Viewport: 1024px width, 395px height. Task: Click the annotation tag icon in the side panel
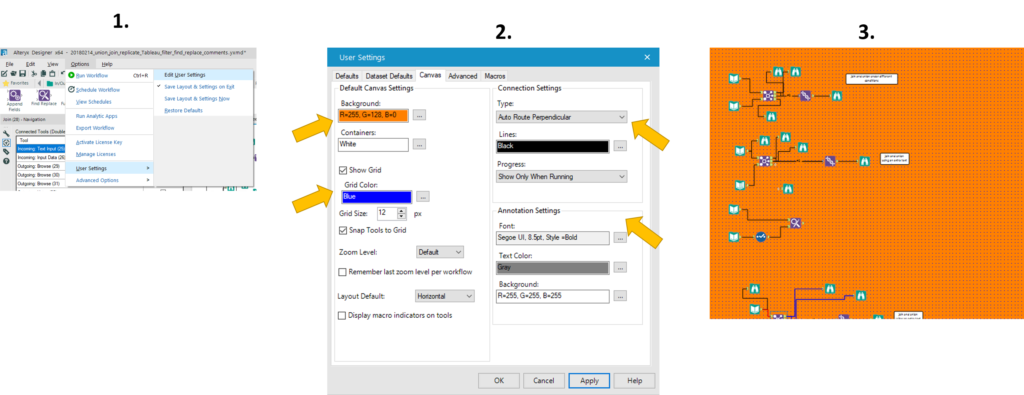[x=6, y=151]
